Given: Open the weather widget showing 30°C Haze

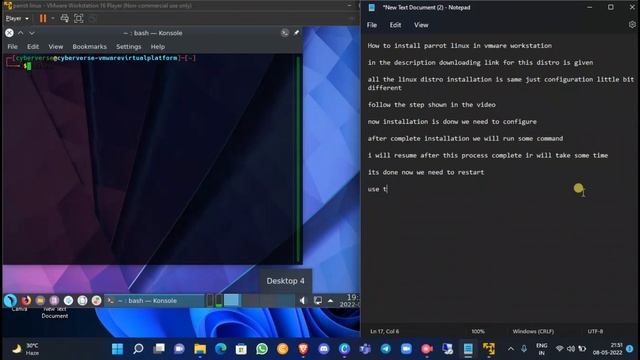Looking at the screenshot, I should (x=25, y=349).
